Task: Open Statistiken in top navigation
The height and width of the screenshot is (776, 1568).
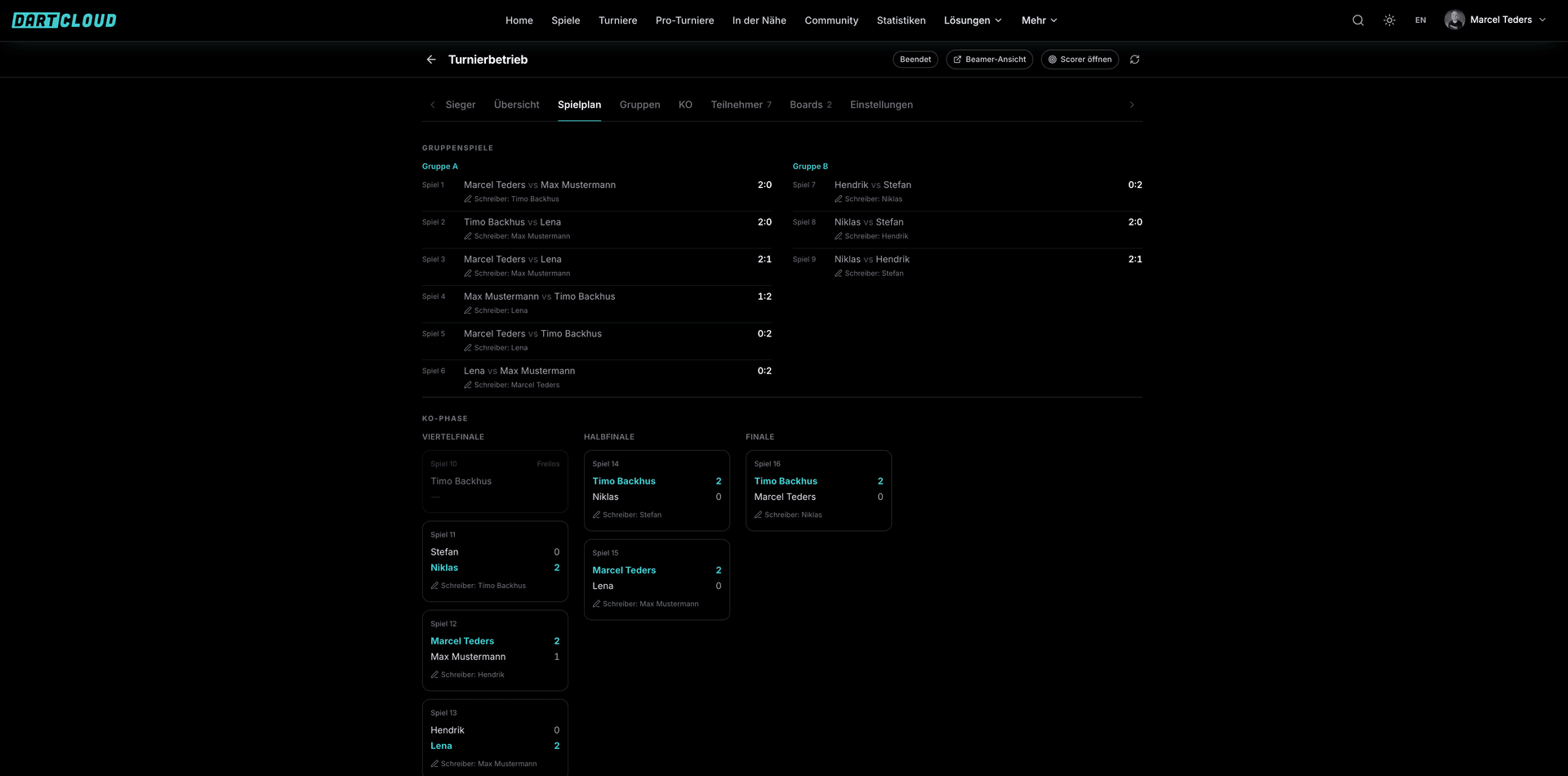Action: [901, 20]
